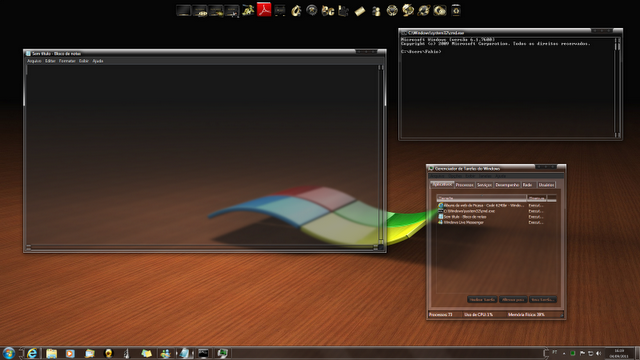Open the Windows Start orb
The height and width of the screenshot is (360, 640).
tap(9, 353)
